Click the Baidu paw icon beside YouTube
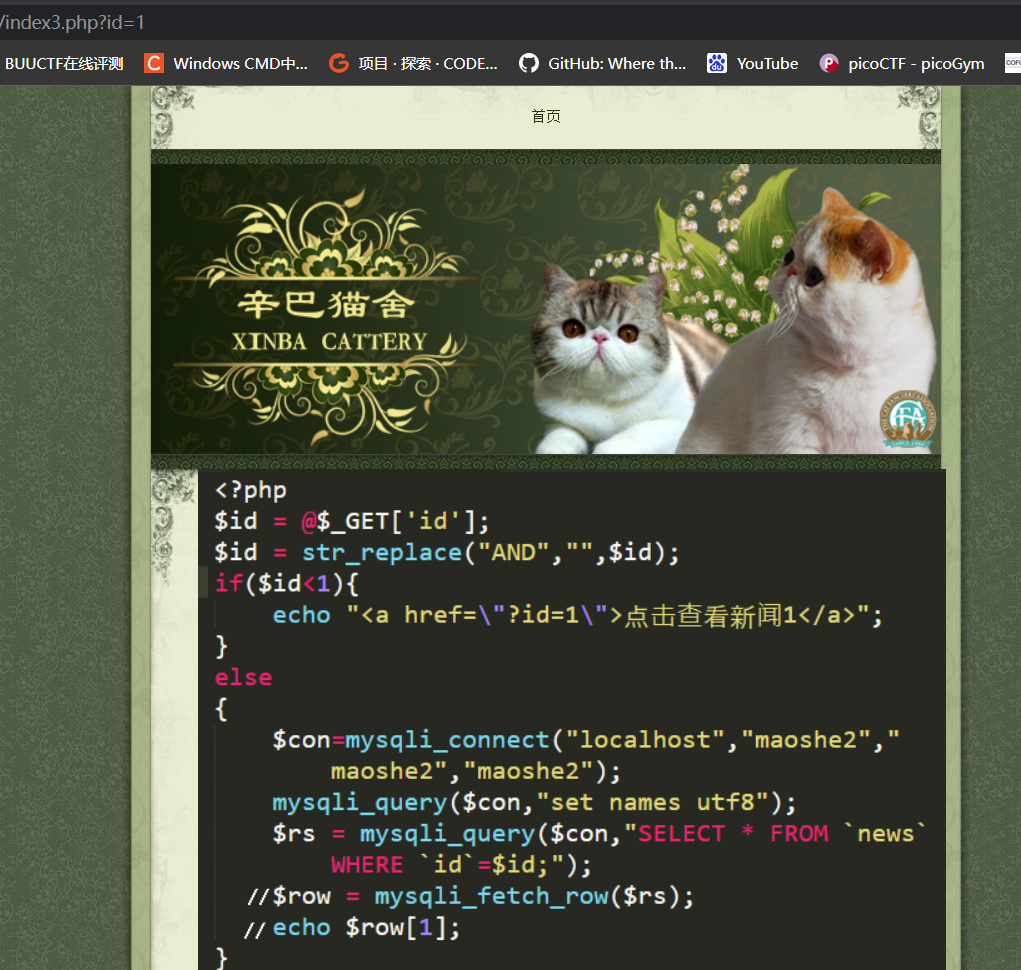This screenshot has width=1021, height=970. pos(717,63)
